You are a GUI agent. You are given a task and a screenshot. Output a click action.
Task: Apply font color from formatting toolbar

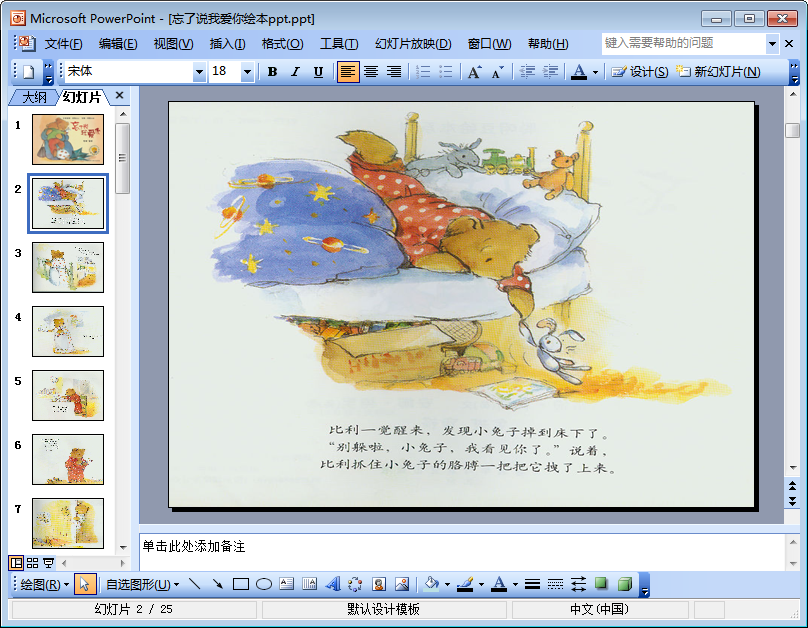coord(579,72)
